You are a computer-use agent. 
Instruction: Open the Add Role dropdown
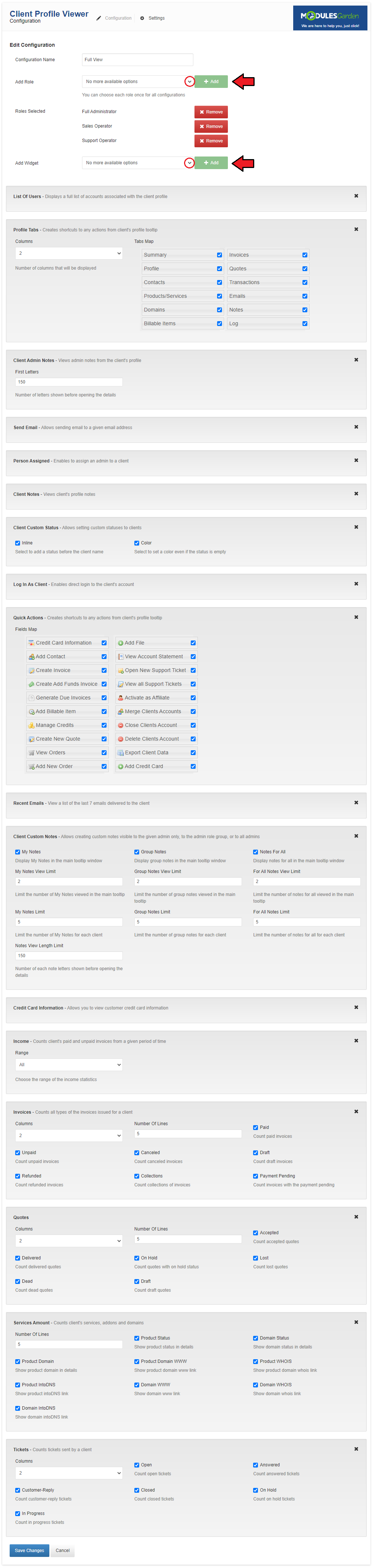tap(138, 82)
